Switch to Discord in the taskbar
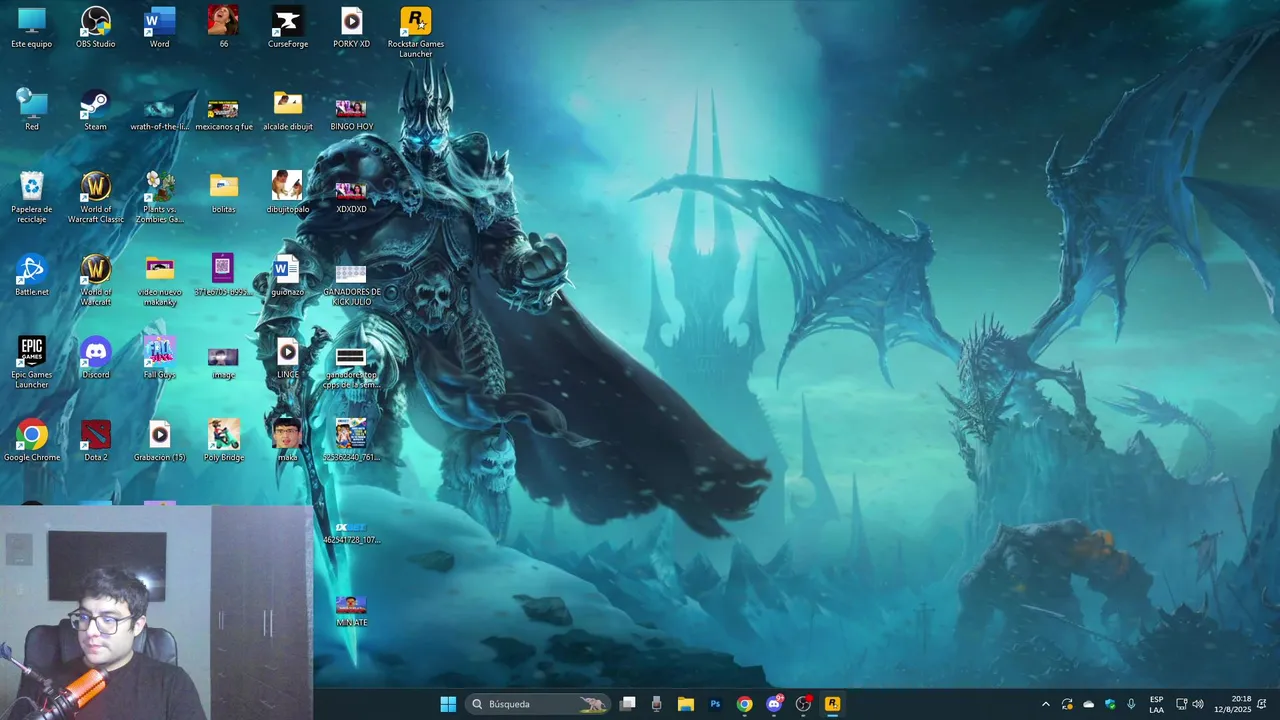The width and height of the screenshot is (1280, 720). click(x=774, y=704)
